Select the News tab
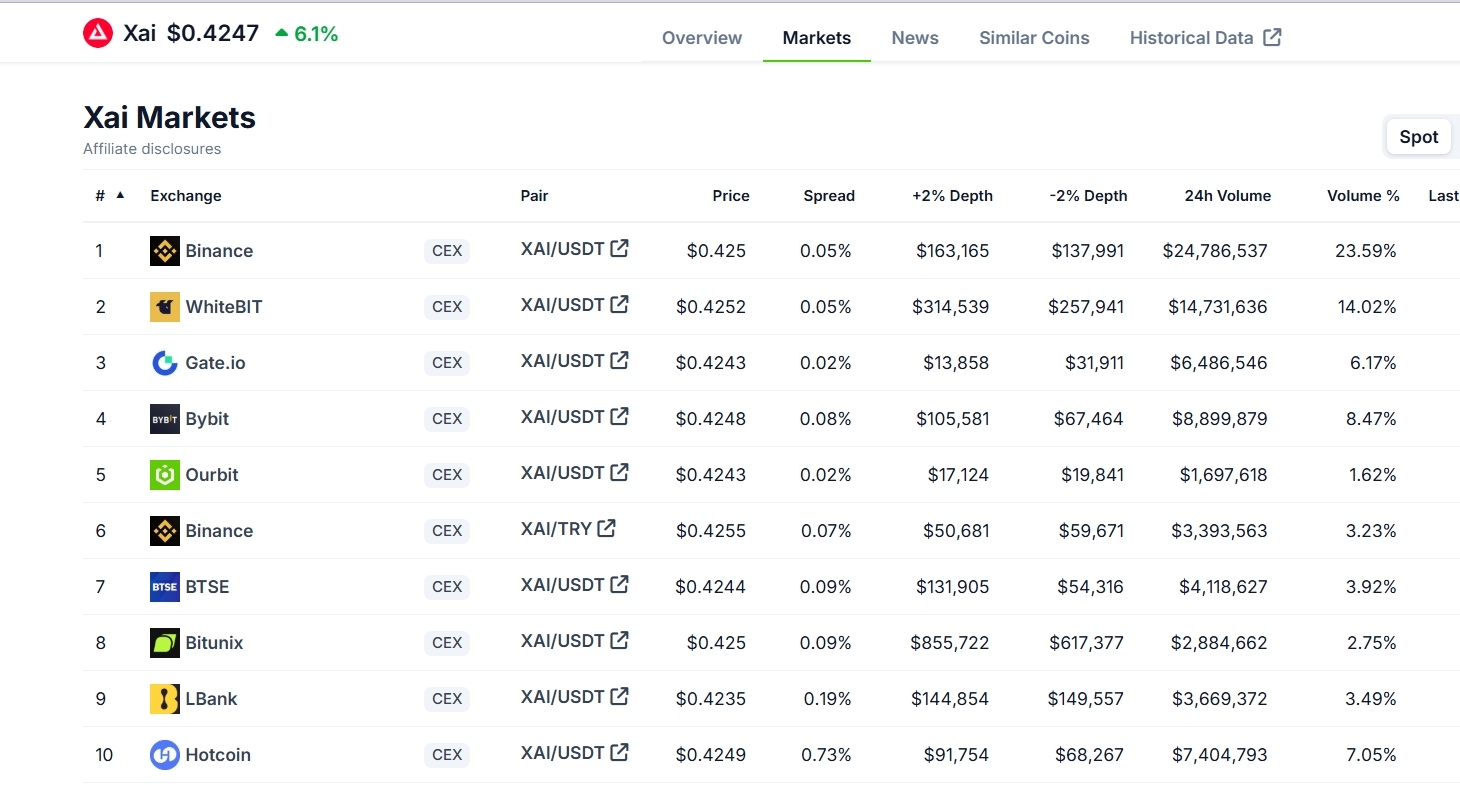Viewport: 1460px width, 785px height. (915, 38)
